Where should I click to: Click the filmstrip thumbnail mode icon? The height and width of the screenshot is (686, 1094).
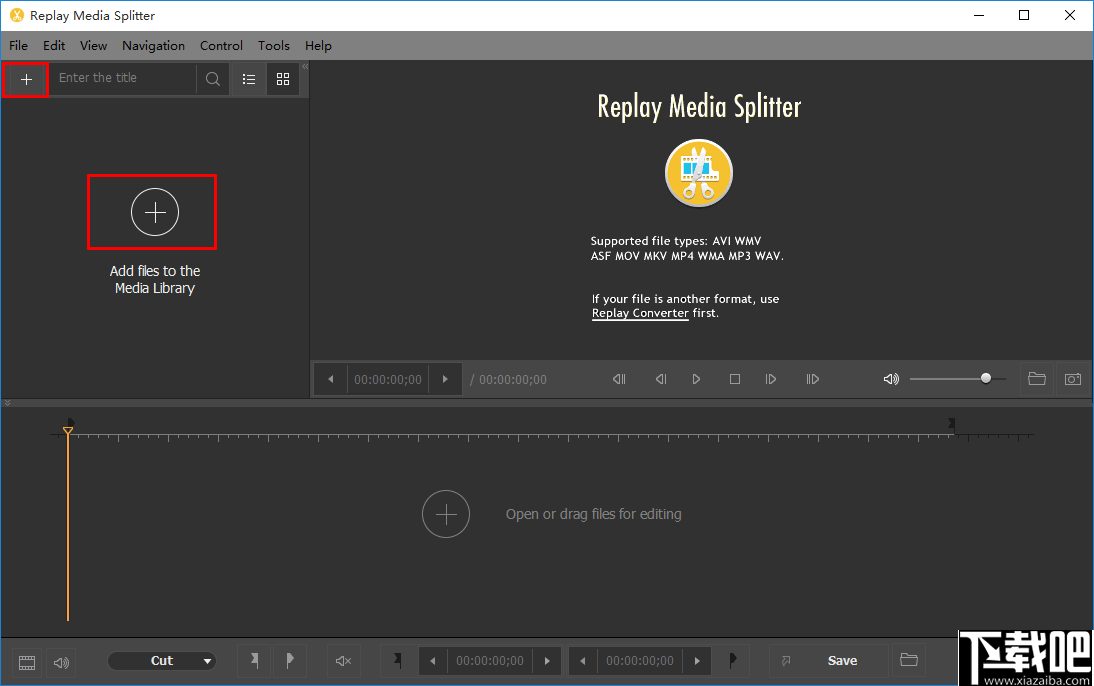pyautogui.click(x=26, y=660)
